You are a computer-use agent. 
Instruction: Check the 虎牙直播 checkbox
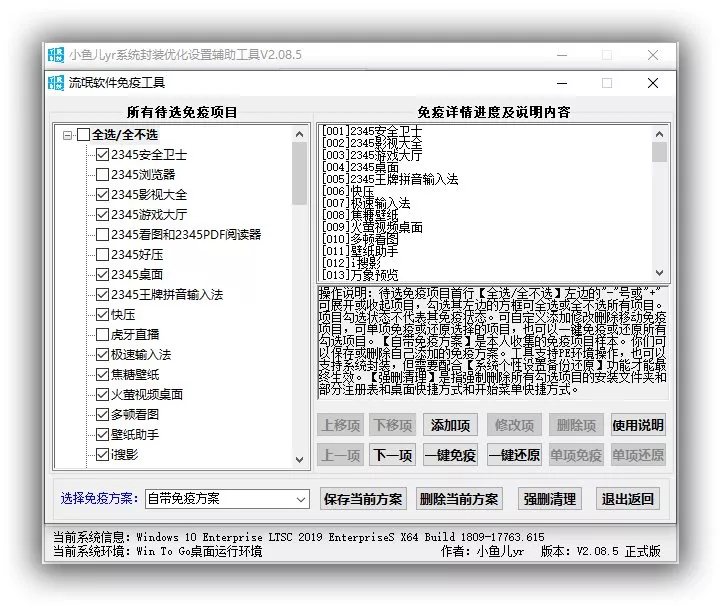[102, 335]
